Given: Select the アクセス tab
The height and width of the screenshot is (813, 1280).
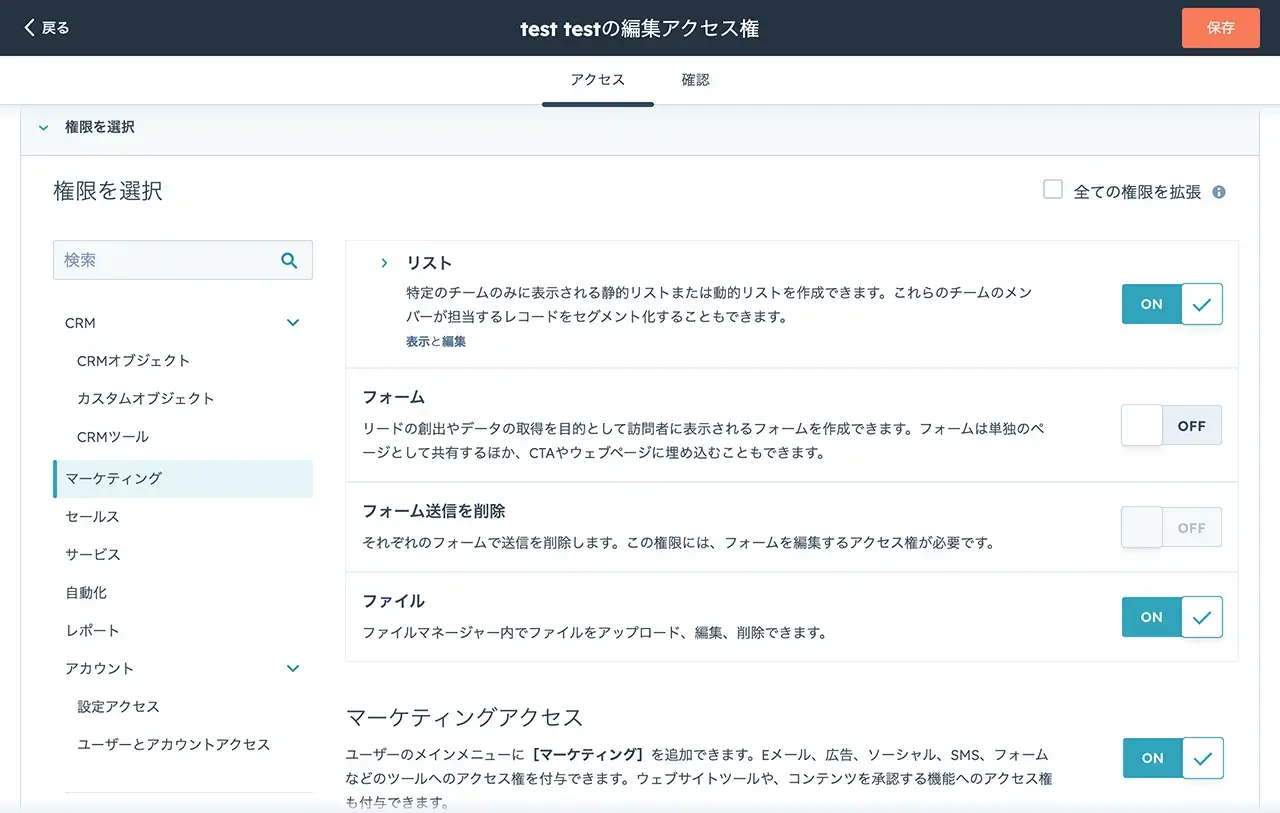Looking at the screenshot, I should [597, 80].
